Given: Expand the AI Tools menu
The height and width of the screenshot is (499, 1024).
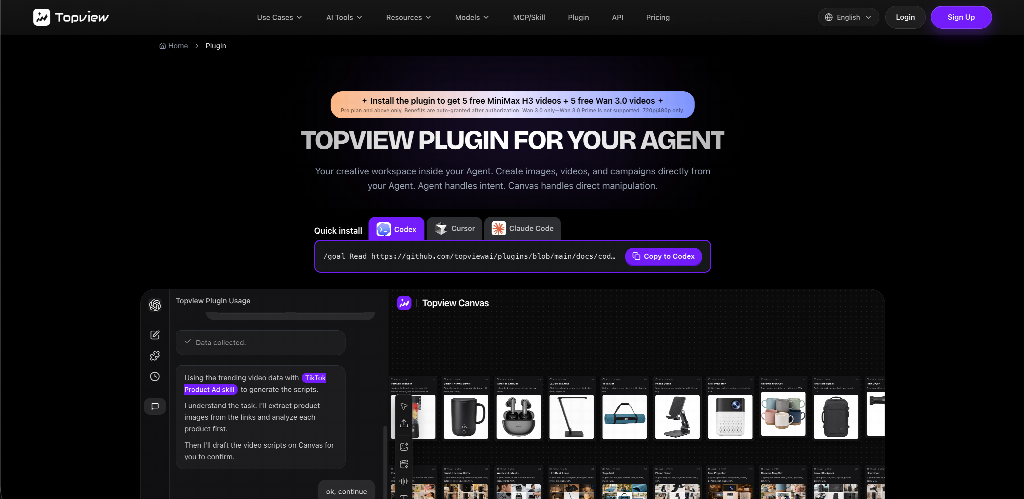Looking at the screenshot, I should [344, 18].
